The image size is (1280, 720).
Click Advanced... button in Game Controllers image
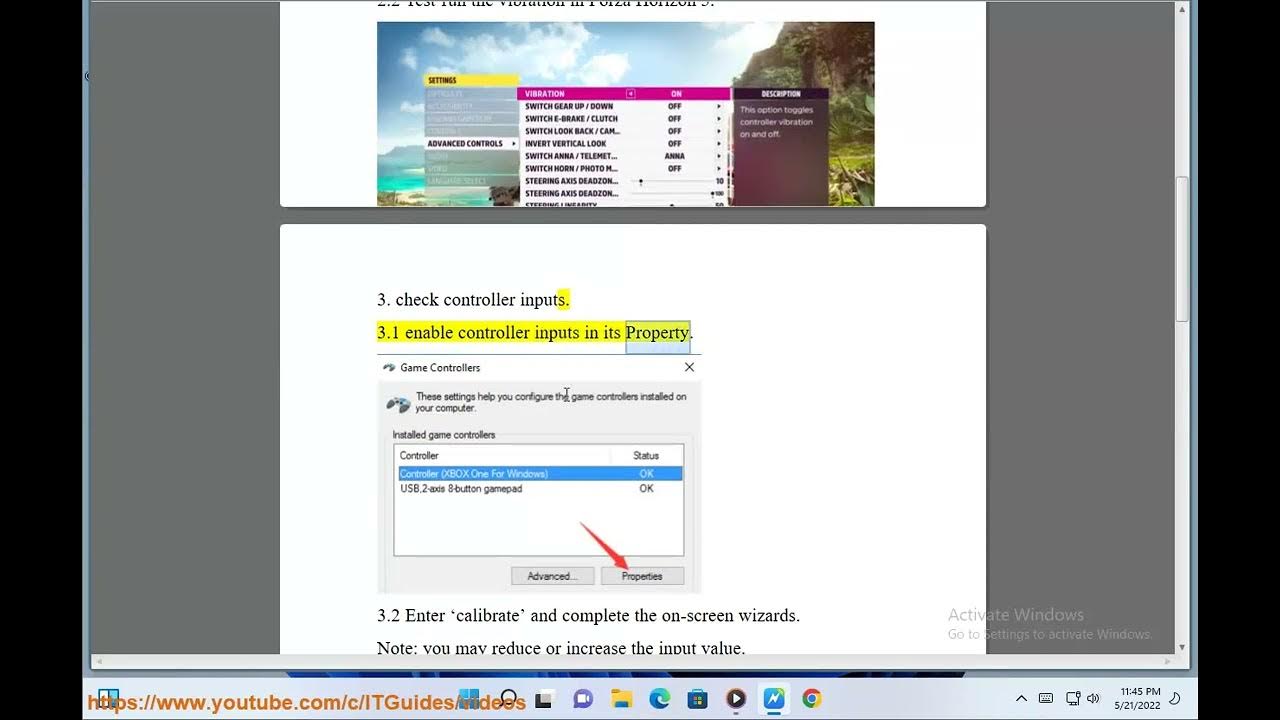point(553,576)
